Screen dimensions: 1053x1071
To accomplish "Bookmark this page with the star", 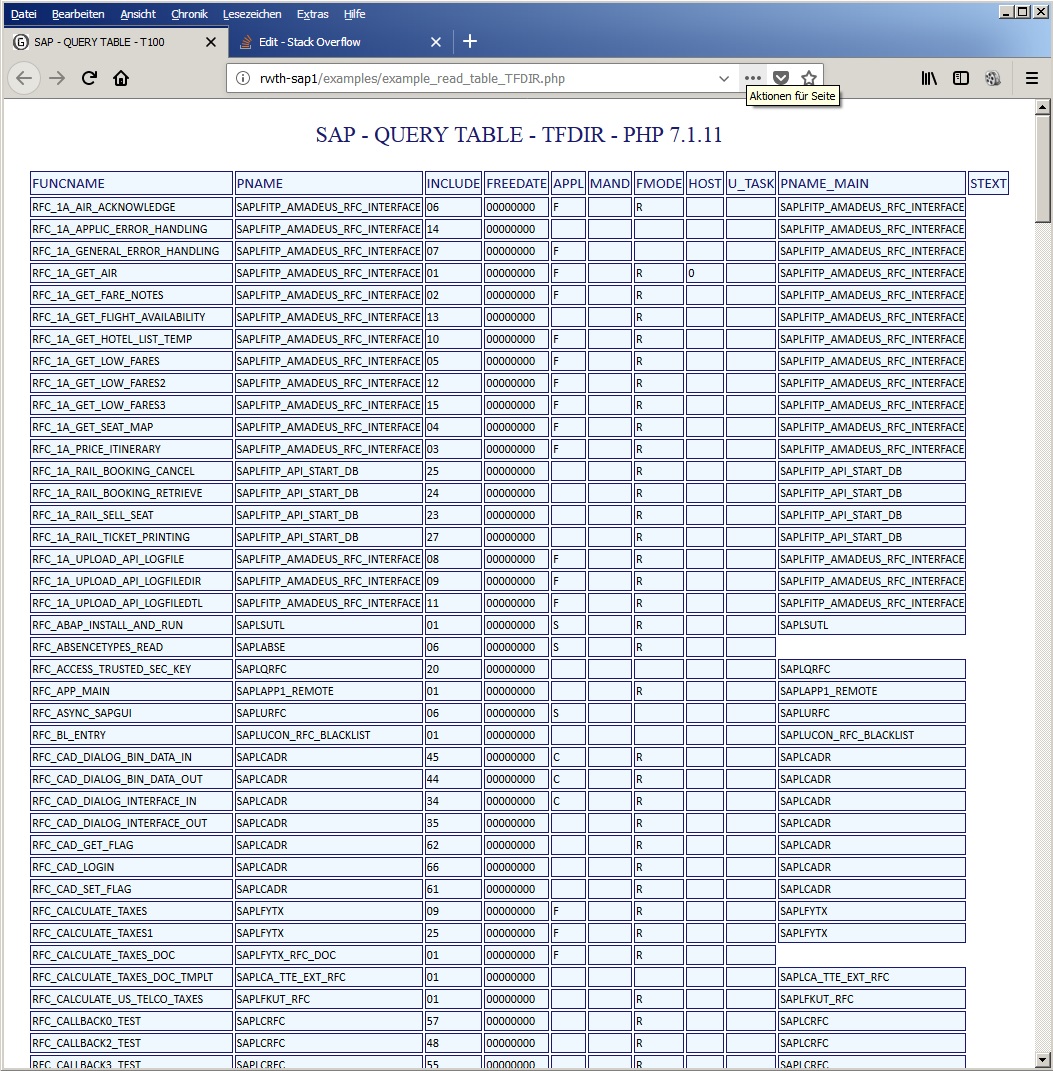I will click(x=809, y=78).
